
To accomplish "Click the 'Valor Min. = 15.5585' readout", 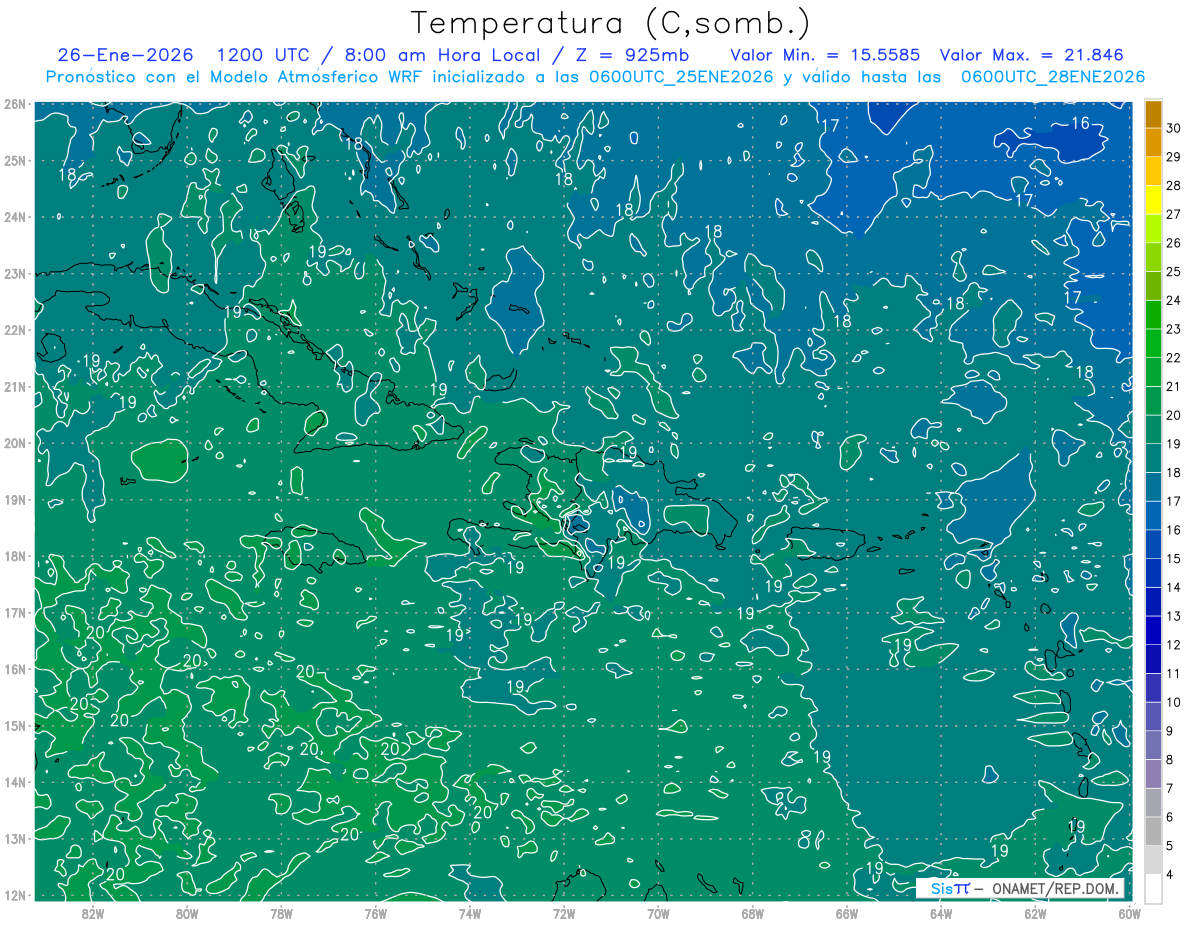I will 825,55.
